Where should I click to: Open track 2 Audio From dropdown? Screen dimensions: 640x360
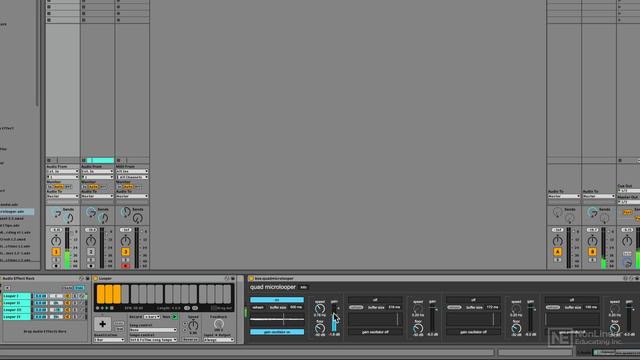pyautogui.click(x=97, y=171)
